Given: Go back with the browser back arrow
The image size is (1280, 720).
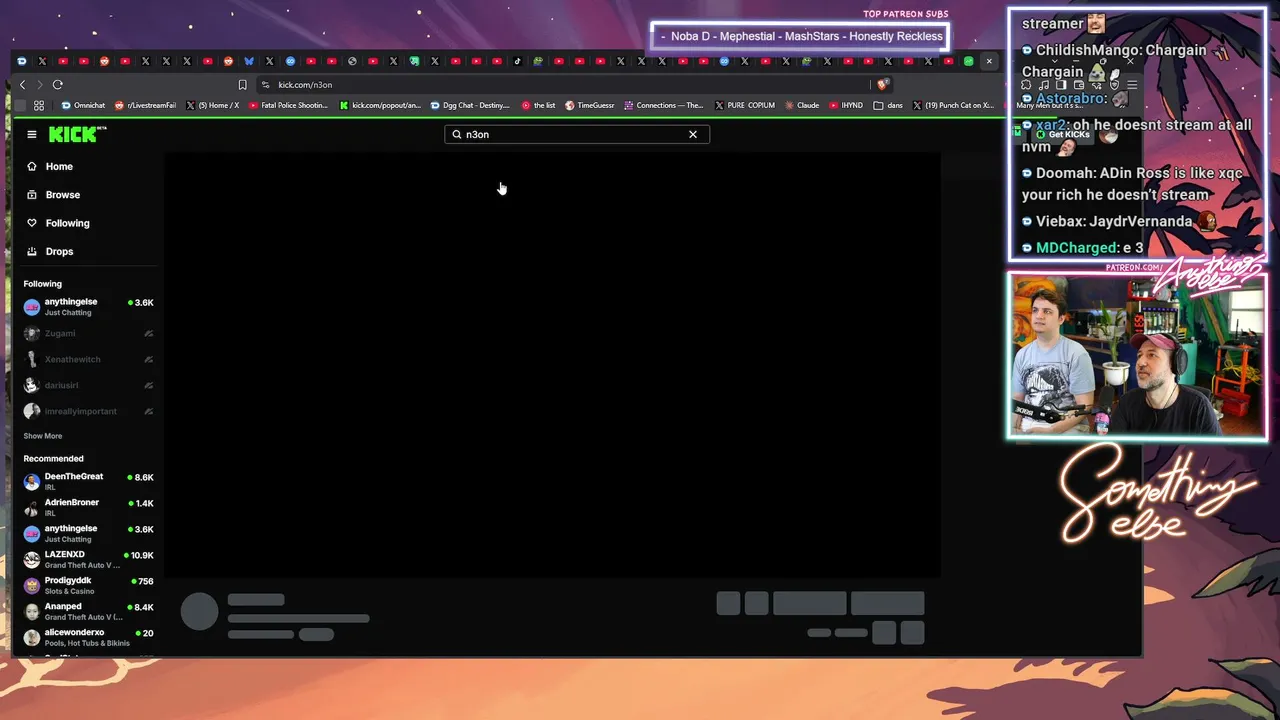Looking at the screenshot, I should [x=22, y=85].
